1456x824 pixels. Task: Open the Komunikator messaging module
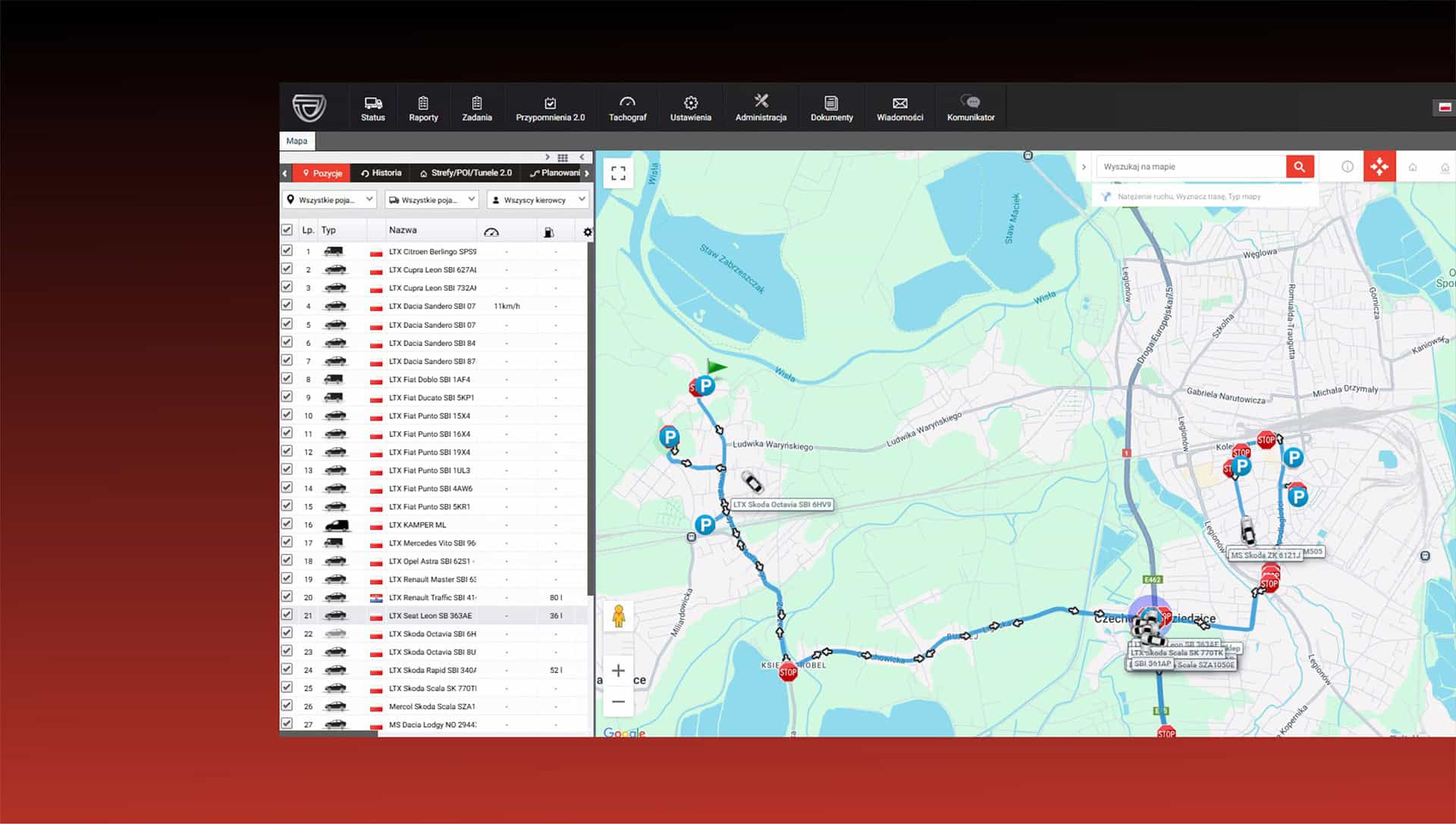click(971, 107)
